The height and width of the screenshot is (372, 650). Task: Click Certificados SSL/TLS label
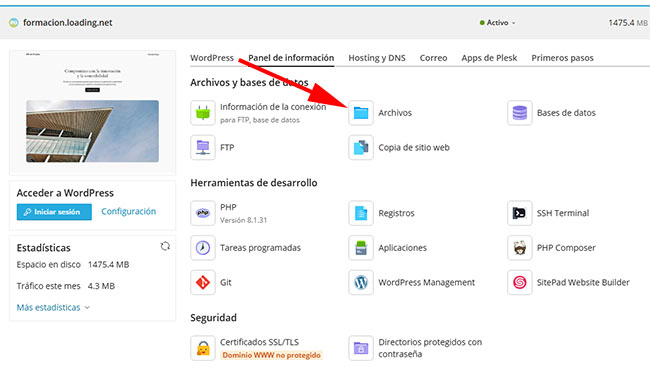pos(259,342)
